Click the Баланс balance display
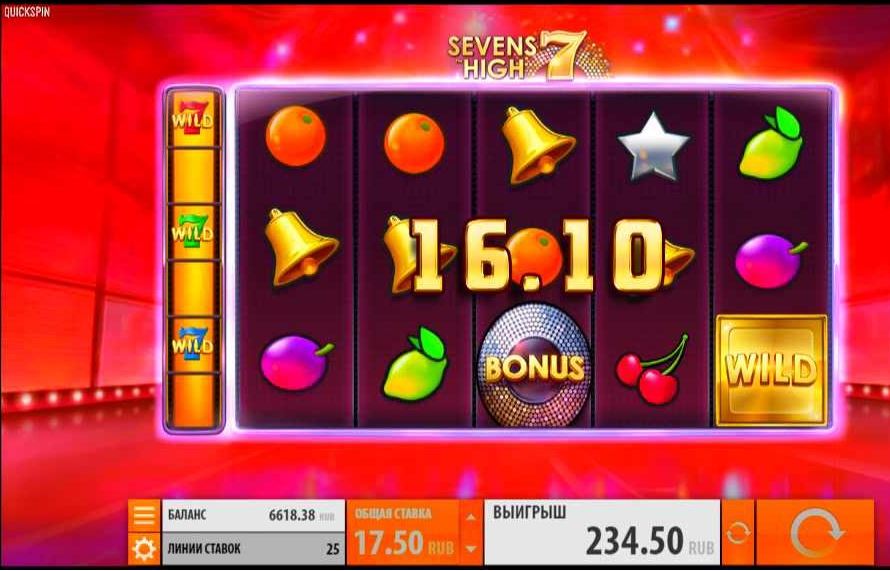The width and height of the screenshot is (890, 571). (253, 515)
